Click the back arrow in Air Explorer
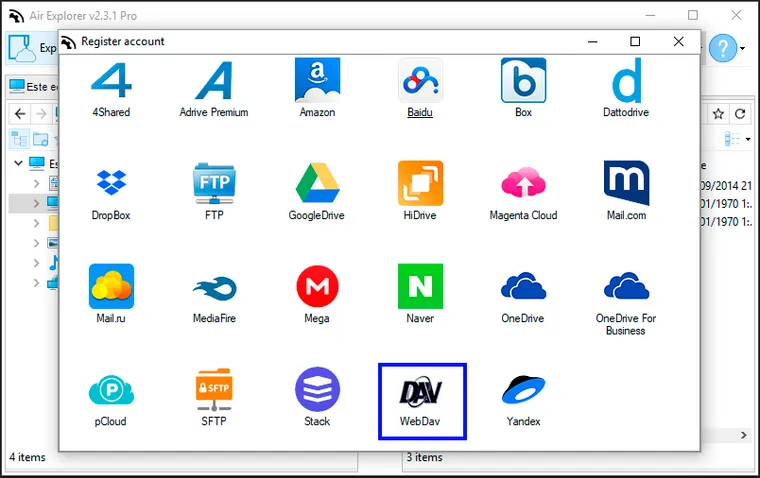This screenshot has width=760, height=478. coord(20,114)
